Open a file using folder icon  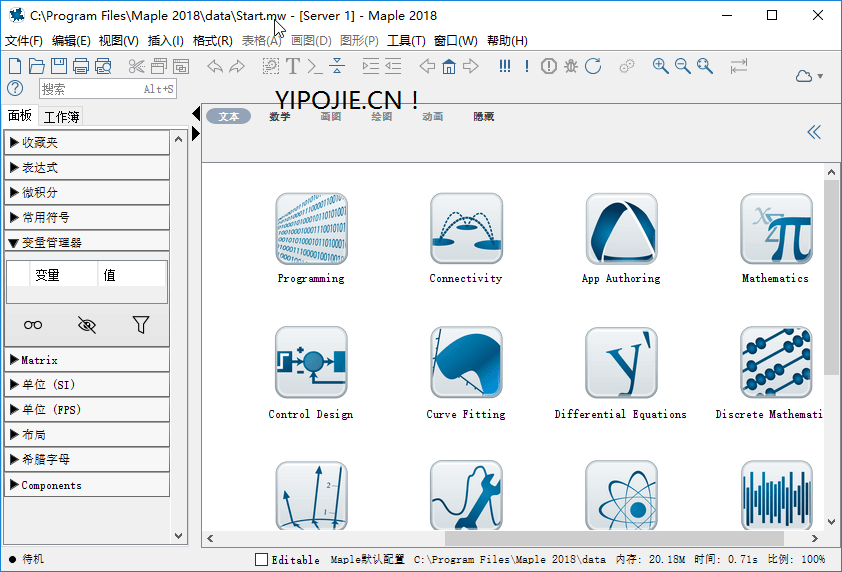click(37, 66)
